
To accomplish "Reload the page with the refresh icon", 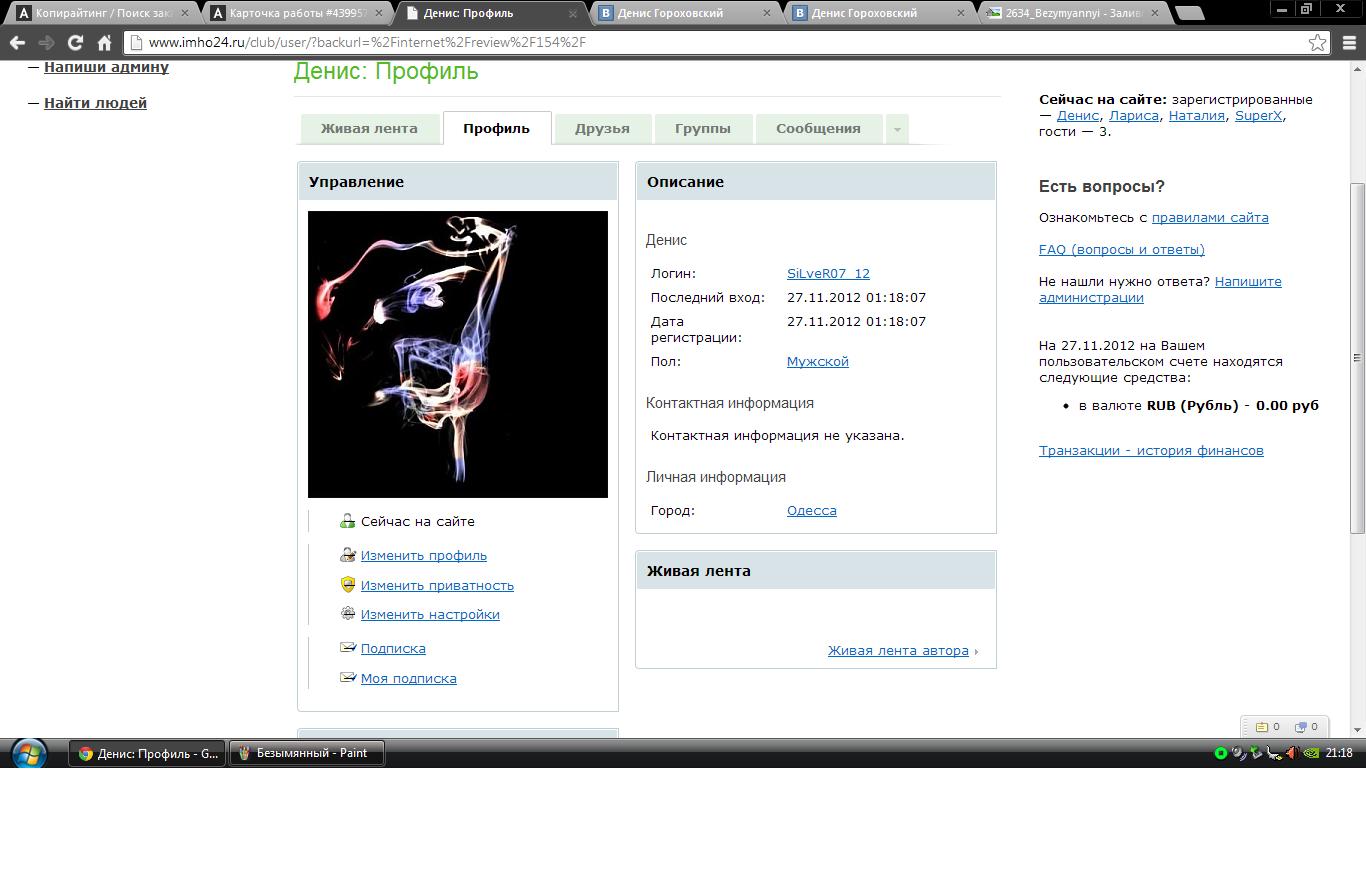I will (x=75, y=43).
